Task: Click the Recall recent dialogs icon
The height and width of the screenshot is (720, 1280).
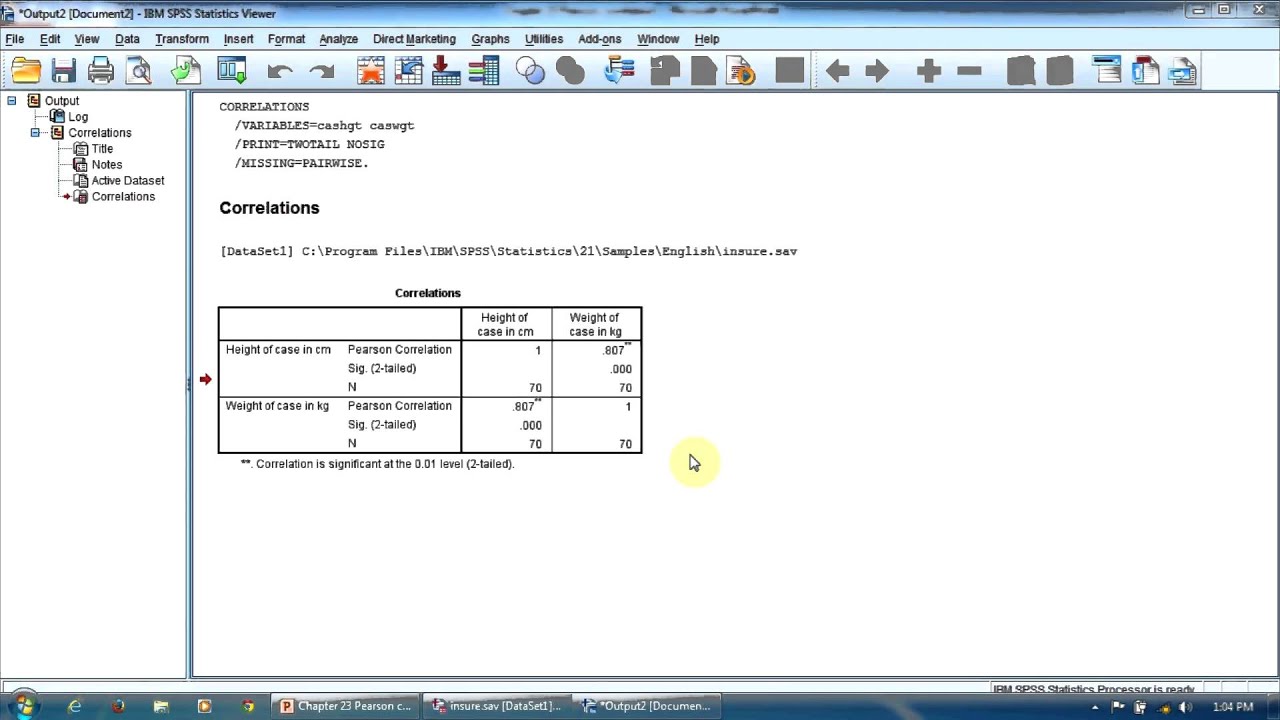Action: point(232,71)
